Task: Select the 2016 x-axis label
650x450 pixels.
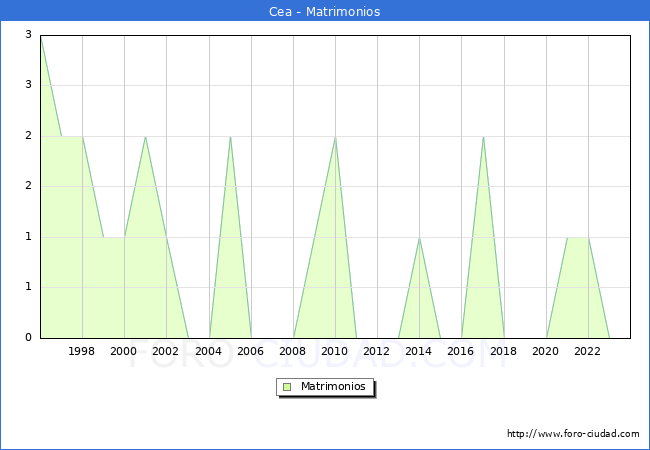Action: 461,351
